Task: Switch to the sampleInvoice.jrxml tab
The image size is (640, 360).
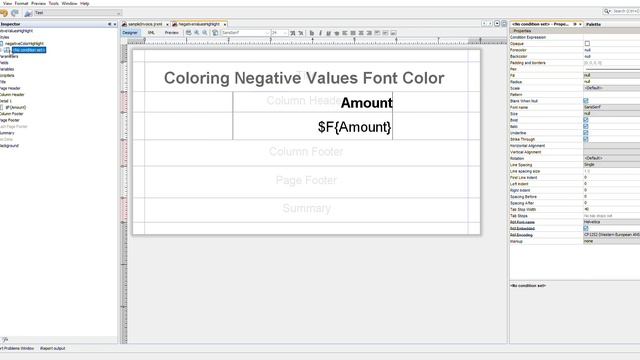Action: tap(144, 24)
